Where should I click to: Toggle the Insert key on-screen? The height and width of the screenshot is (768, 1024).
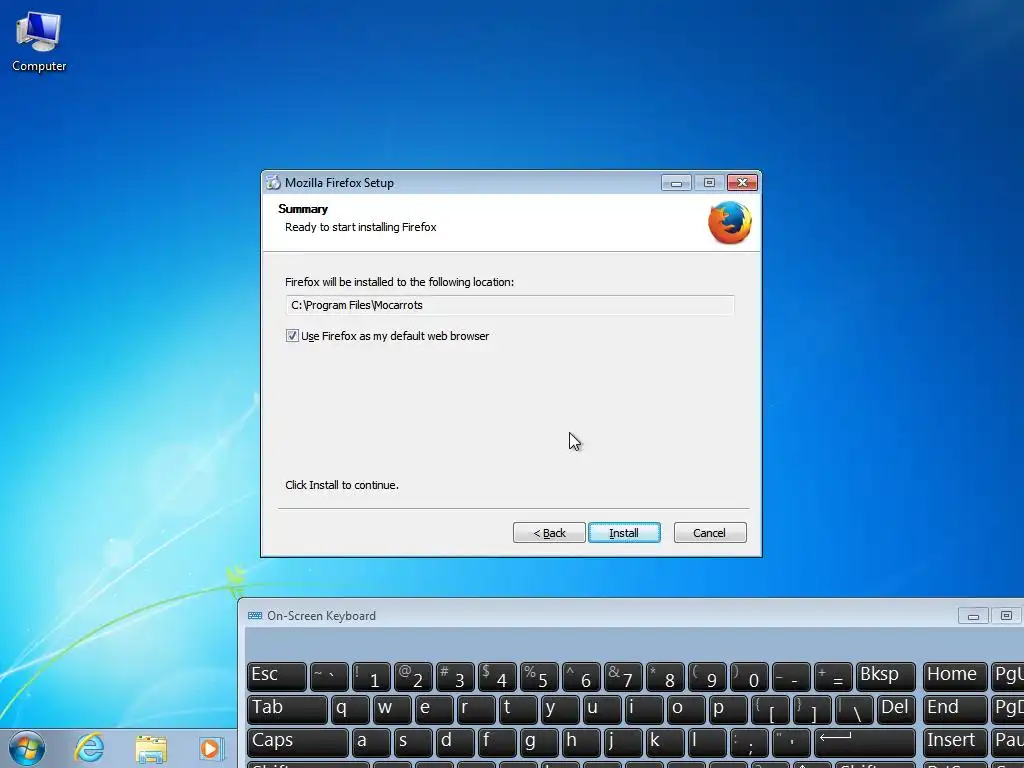[x=955, y=743]
